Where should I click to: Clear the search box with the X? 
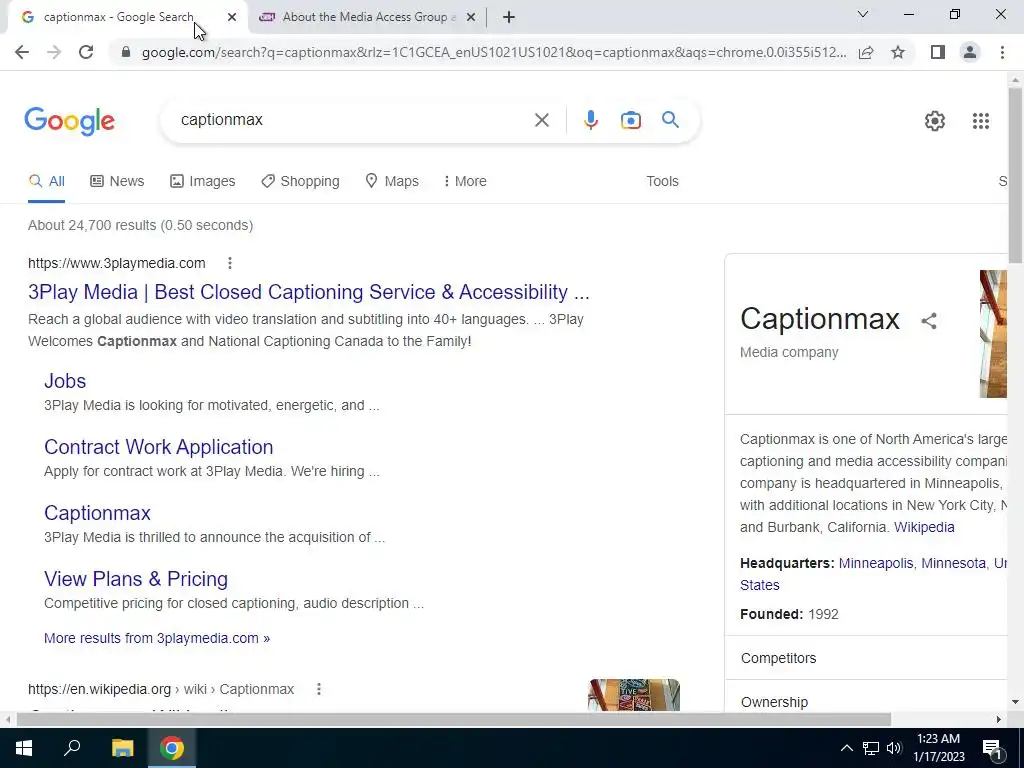[541, 120]
